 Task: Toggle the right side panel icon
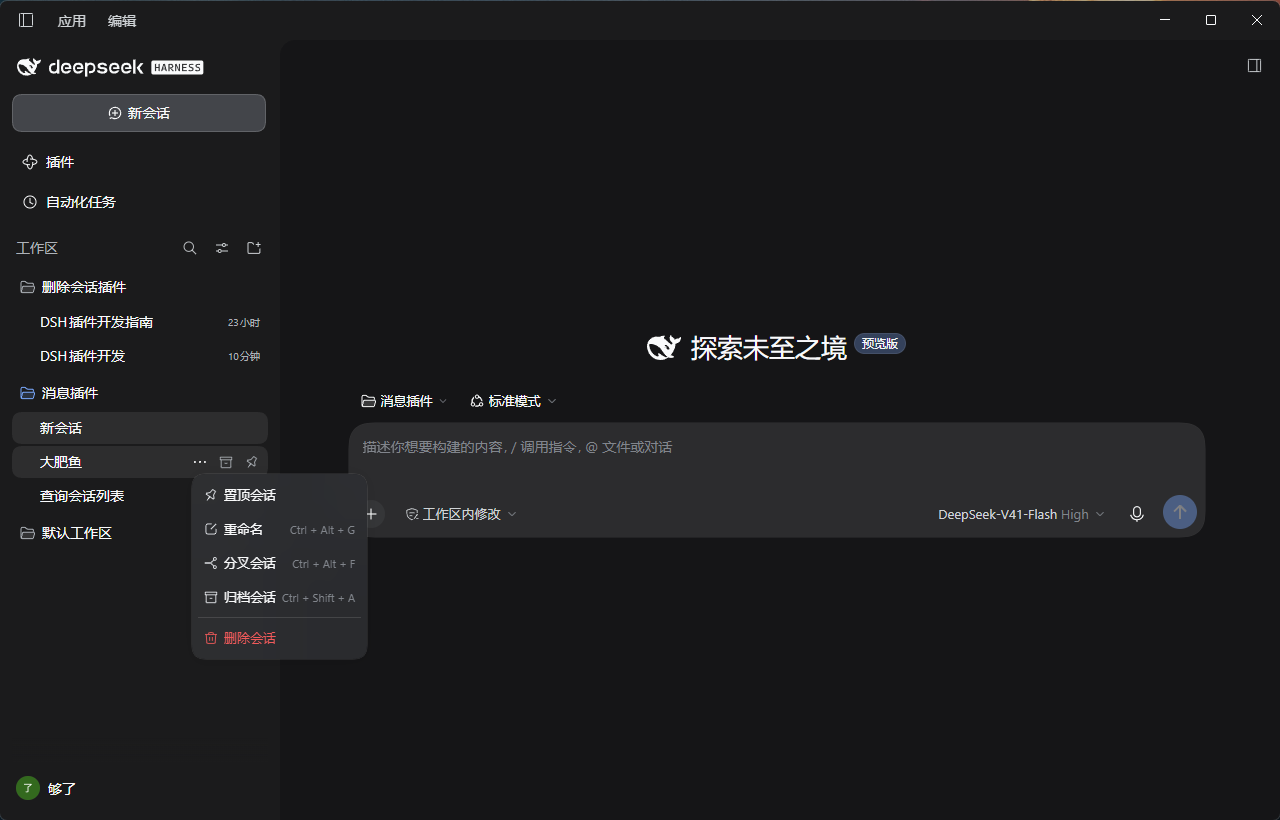coord(1254,65)
